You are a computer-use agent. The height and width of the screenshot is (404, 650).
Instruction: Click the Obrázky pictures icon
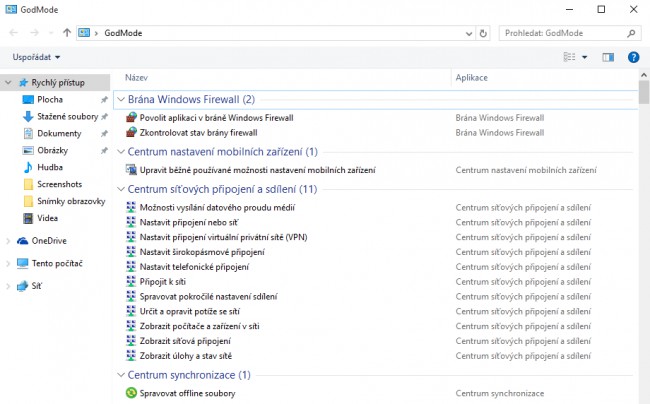click(28, 150)
